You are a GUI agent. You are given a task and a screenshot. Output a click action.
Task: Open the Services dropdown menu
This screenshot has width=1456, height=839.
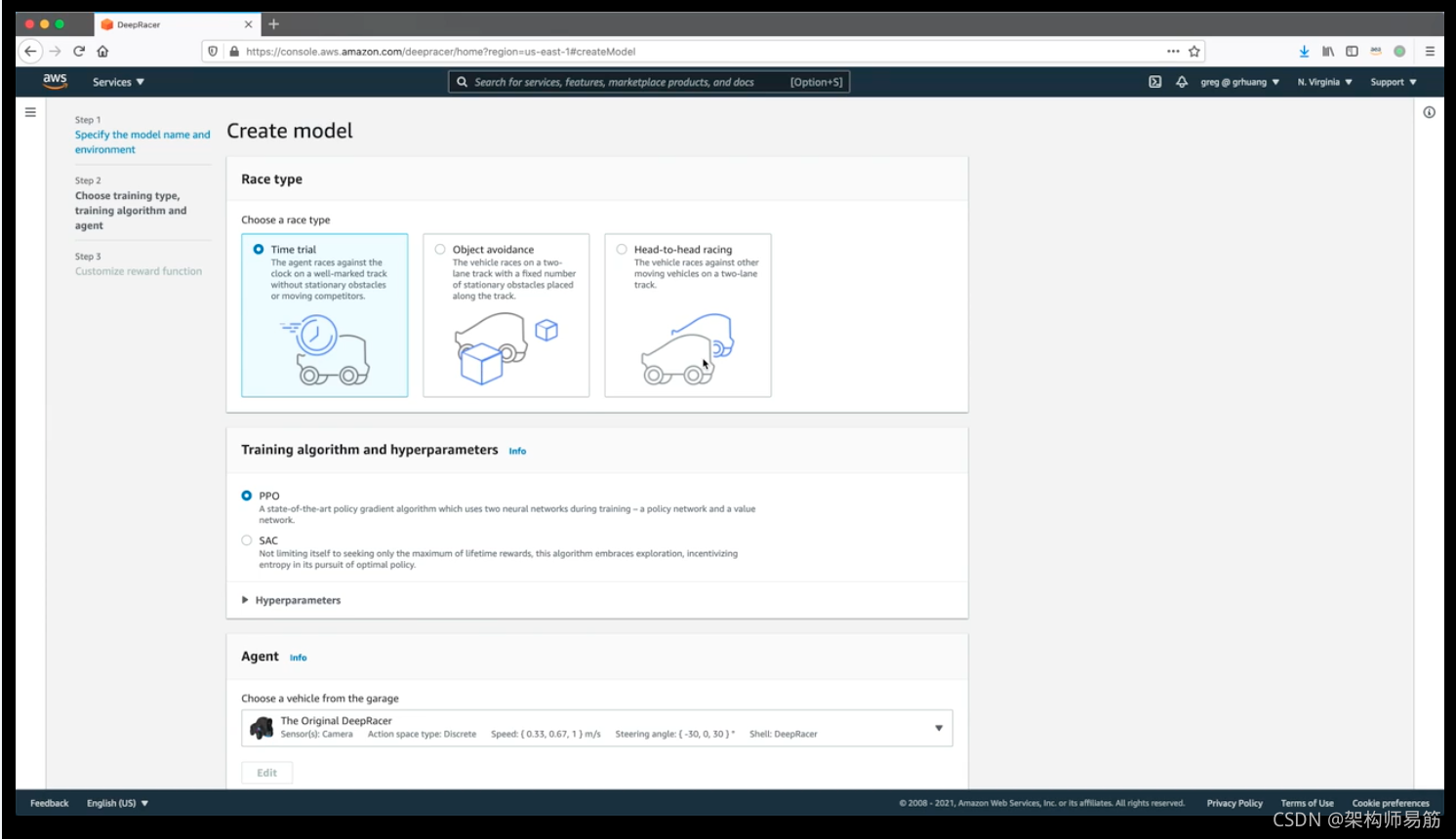(118, 82)
